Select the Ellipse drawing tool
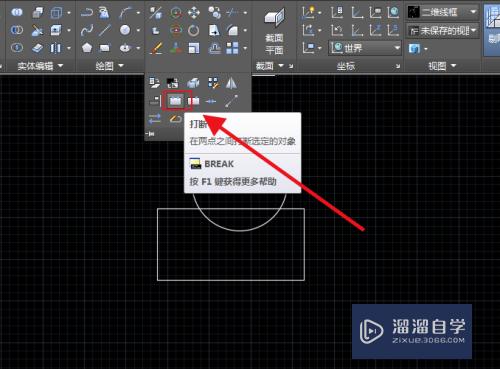Viewport: 500px width, 369px height. pyautogui.click(x=125, y=48)
